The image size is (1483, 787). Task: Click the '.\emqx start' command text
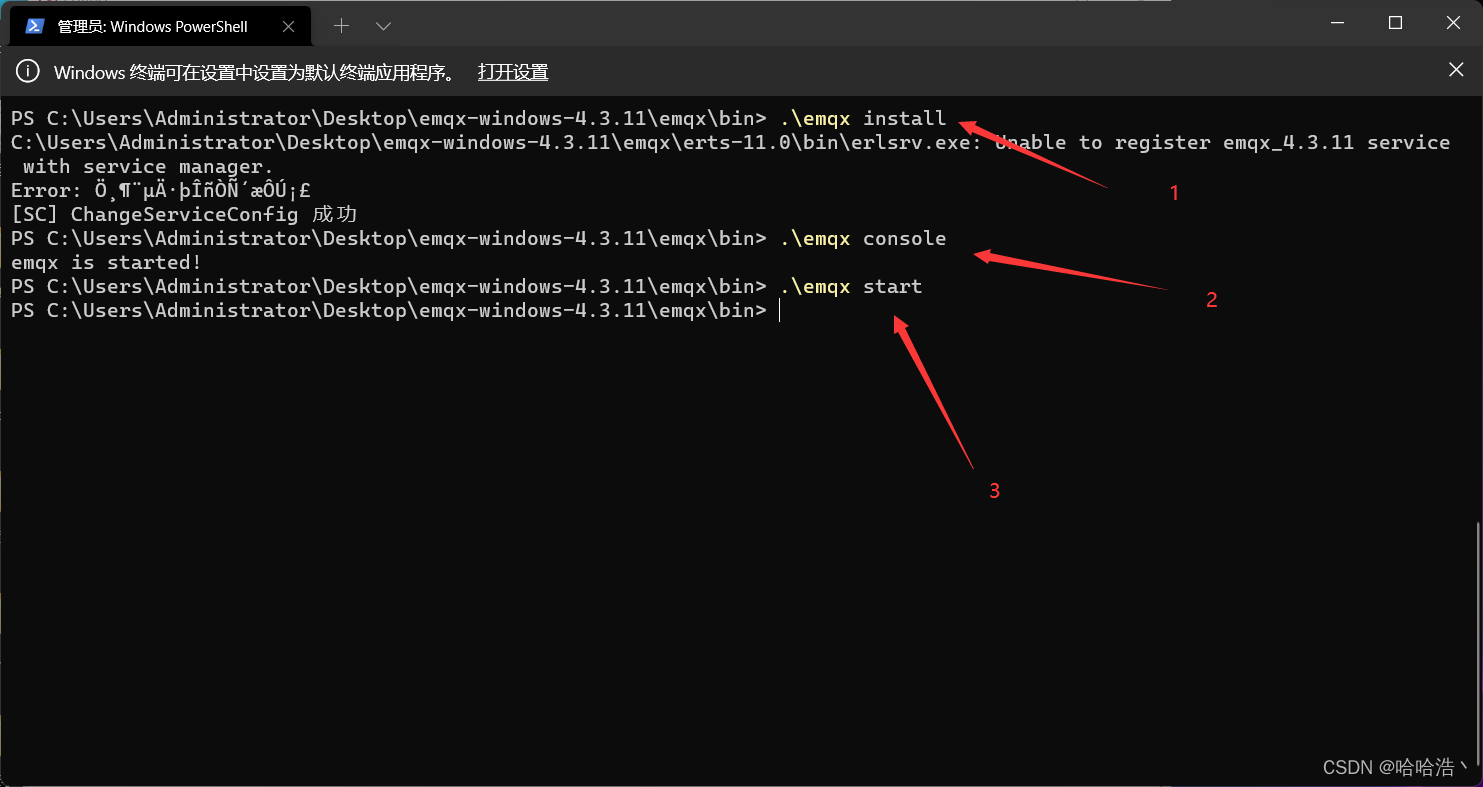tap(851, 287)
